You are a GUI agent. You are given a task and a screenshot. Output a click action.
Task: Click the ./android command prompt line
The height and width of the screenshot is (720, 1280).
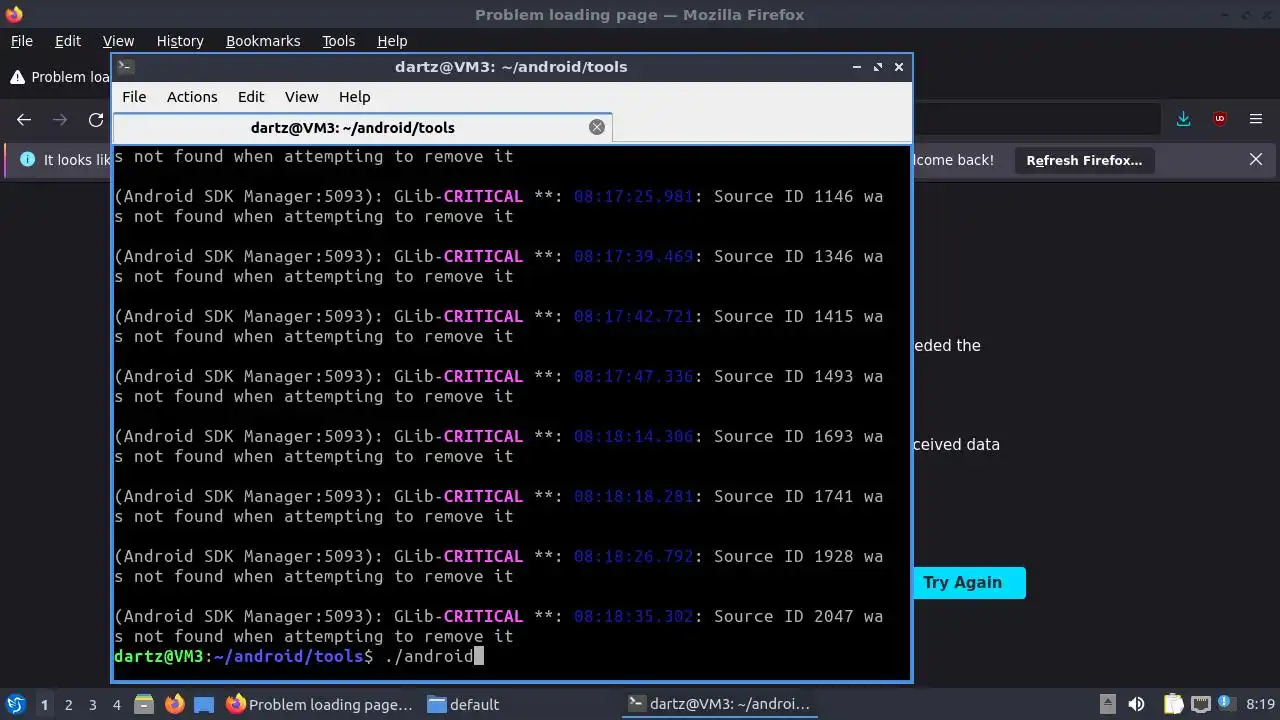pyautogui.click(x=299, y=656)
